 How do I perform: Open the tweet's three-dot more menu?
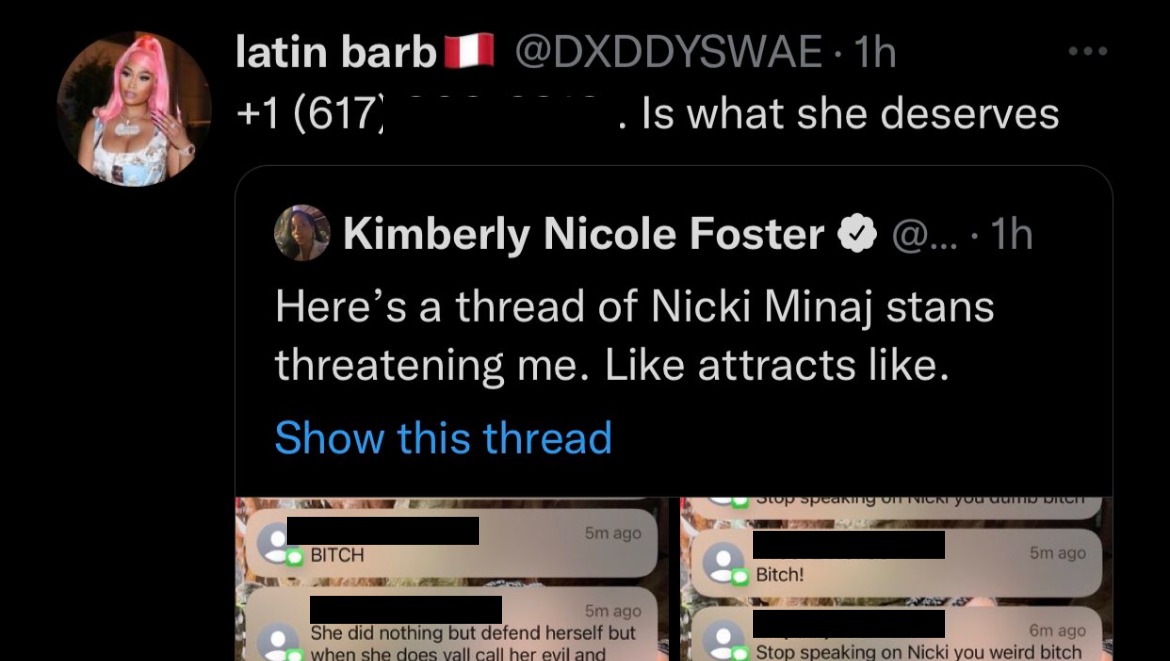click(1087, 51)
